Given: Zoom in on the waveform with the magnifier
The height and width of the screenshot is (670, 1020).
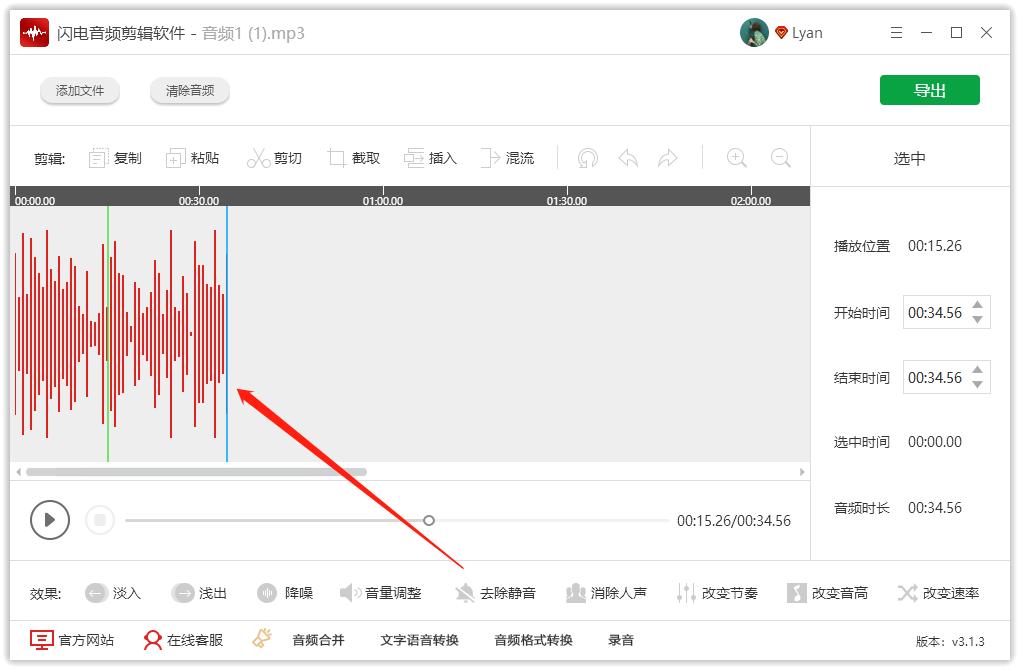Looking at the screenshot, I should pyautogui.click(x=737, y=157).
